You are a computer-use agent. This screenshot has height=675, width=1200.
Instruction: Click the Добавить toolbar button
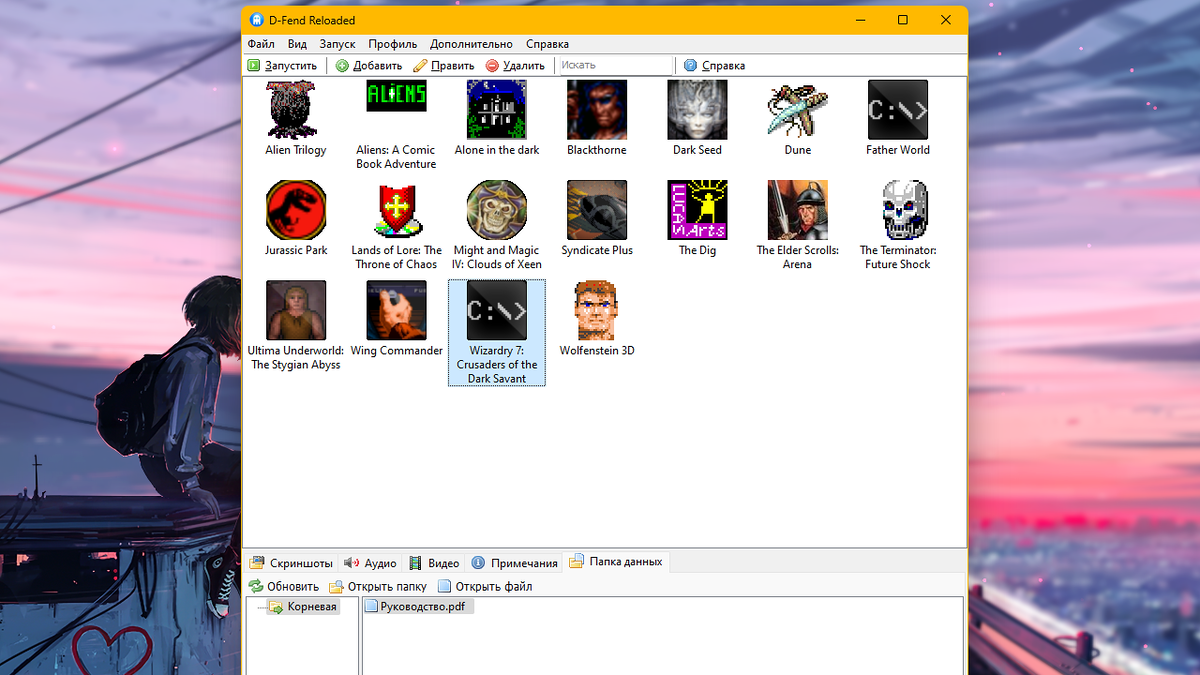[368, 66]
